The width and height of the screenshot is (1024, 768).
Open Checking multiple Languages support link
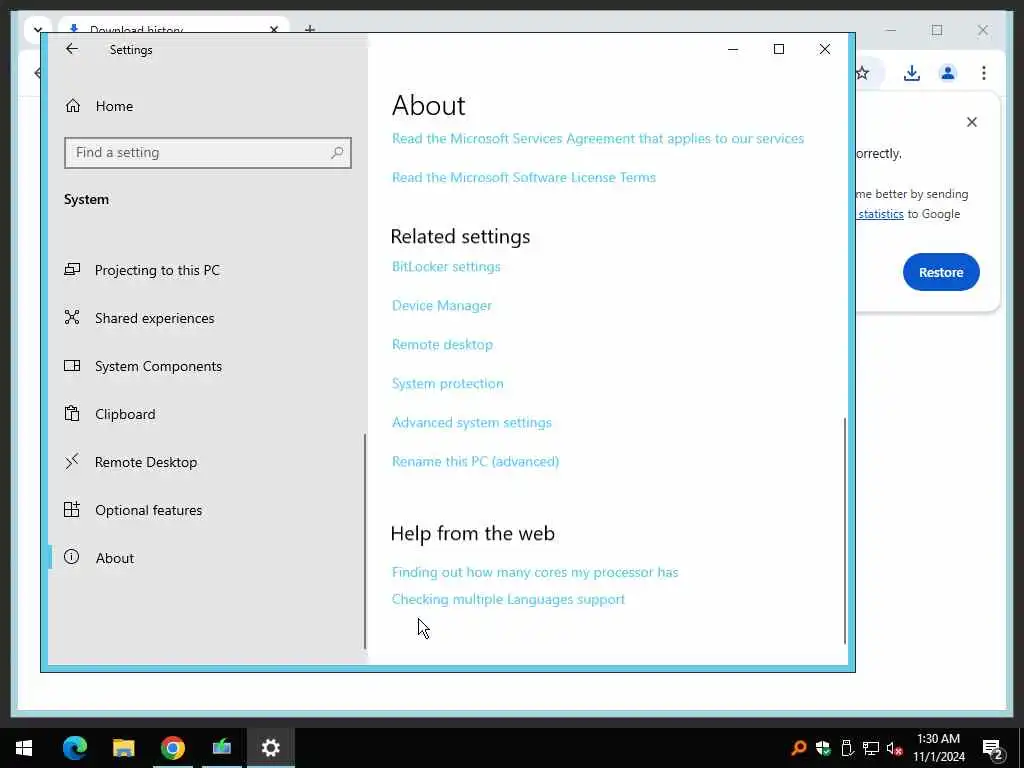tap(508, 599)
